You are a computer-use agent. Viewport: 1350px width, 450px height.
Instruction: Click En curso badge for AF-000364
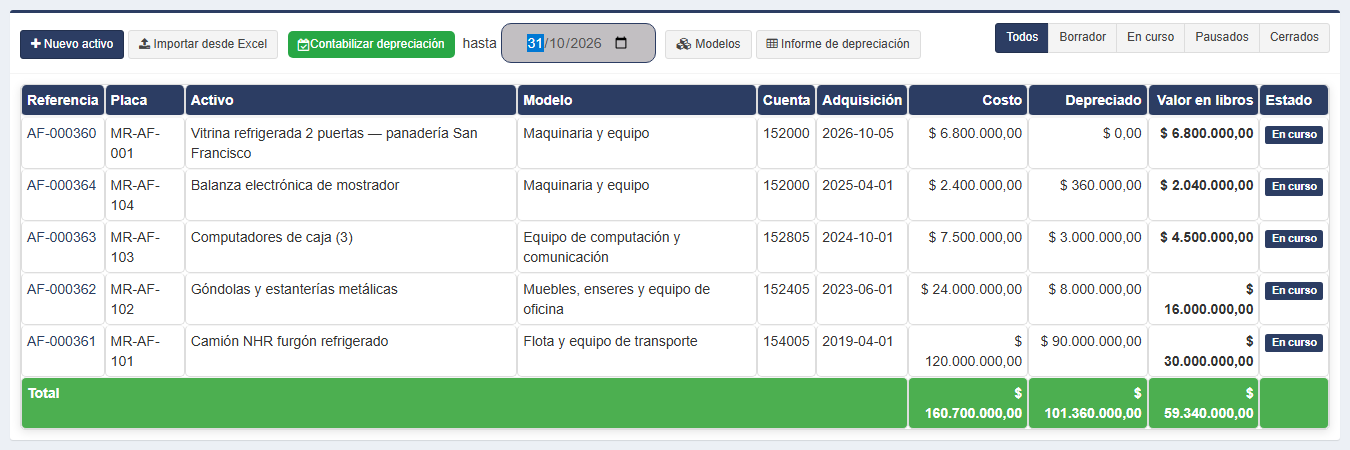(x=1294, y=186)
